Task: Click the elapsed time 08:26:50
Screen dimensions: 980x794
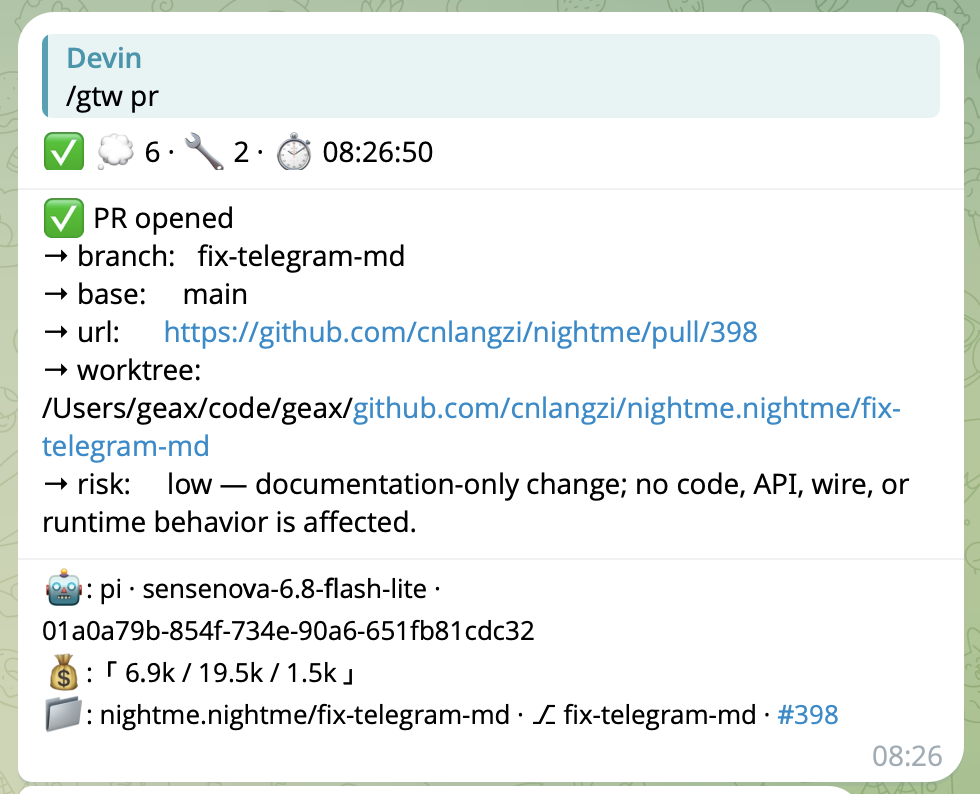Action: [378, 152]
